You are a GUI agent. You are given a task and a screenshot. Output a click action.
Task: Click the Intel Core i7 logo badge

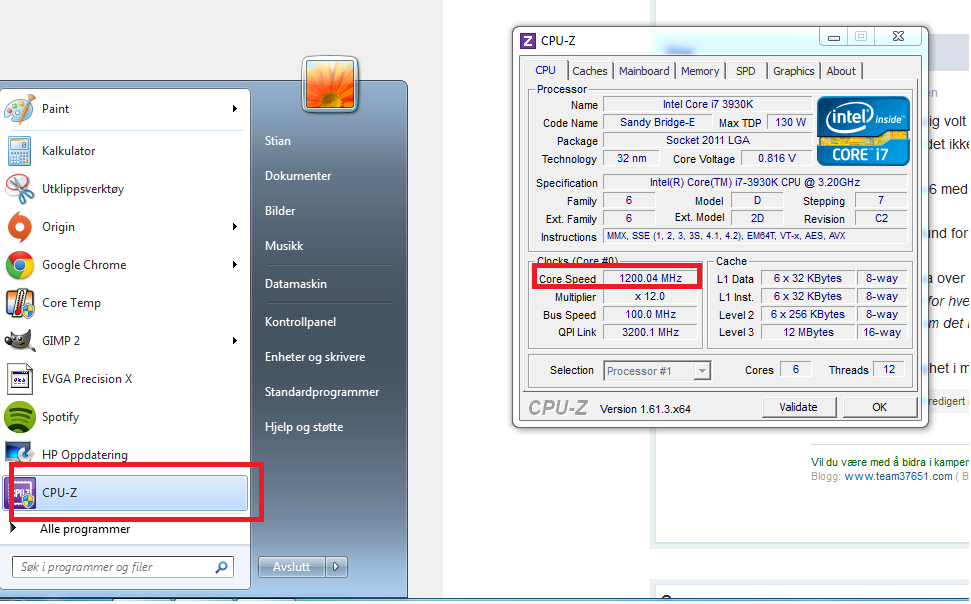point(863,131)
